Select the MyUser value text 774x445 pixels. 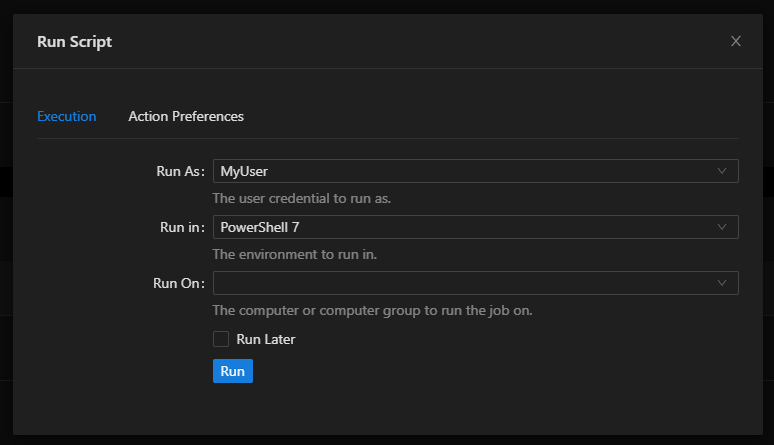pos(244,171)
